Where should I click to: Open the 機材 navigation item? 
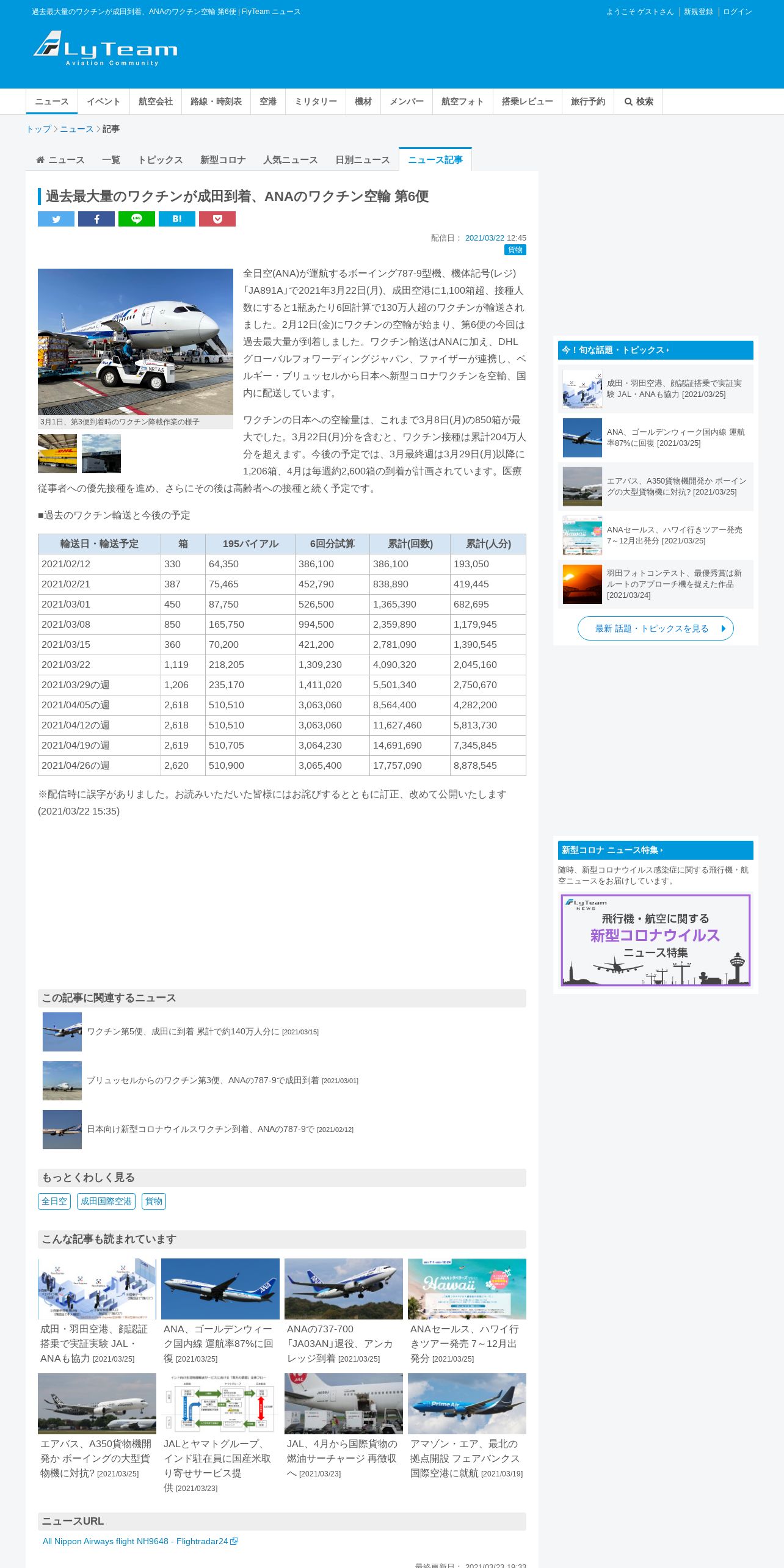[363, 101]
